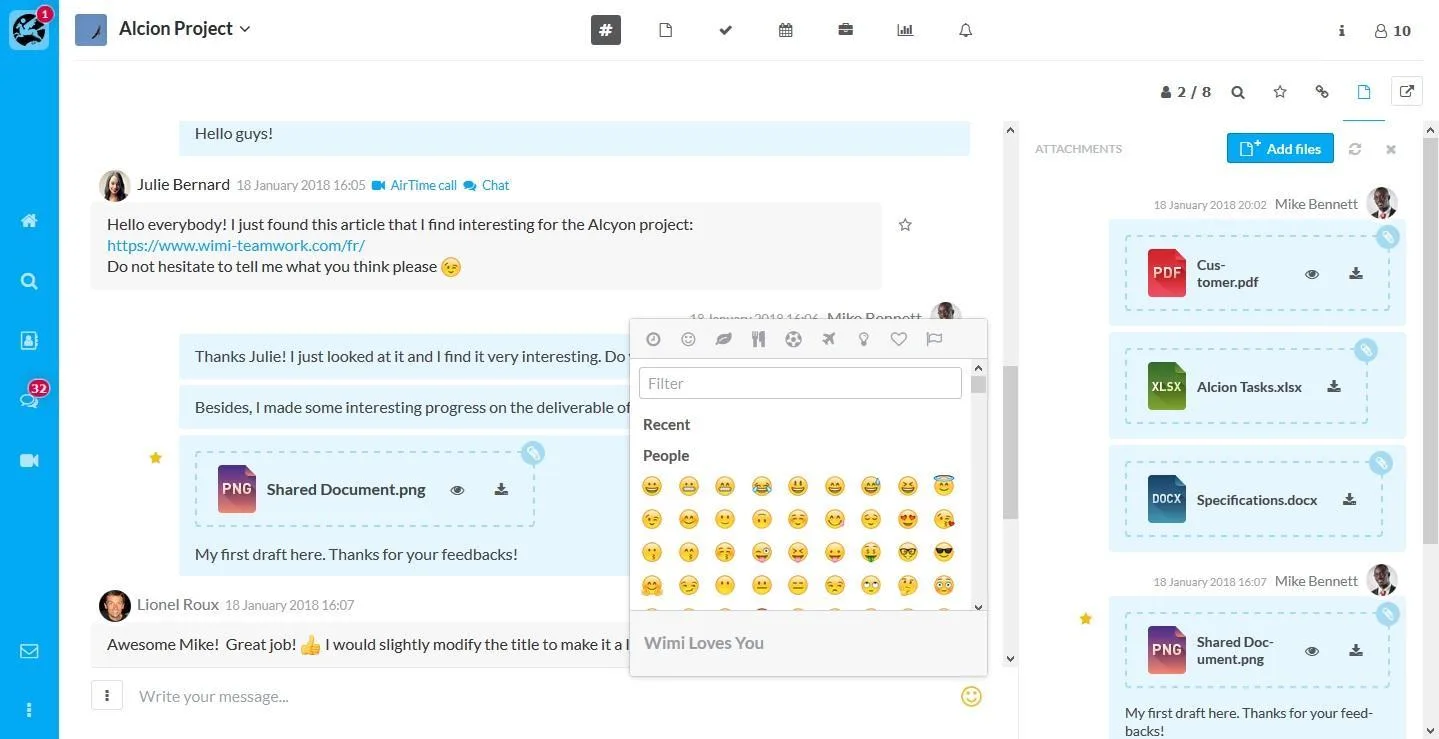Open the calendar icon in top navigation
1439x739 pixels.
coord(786,30)
